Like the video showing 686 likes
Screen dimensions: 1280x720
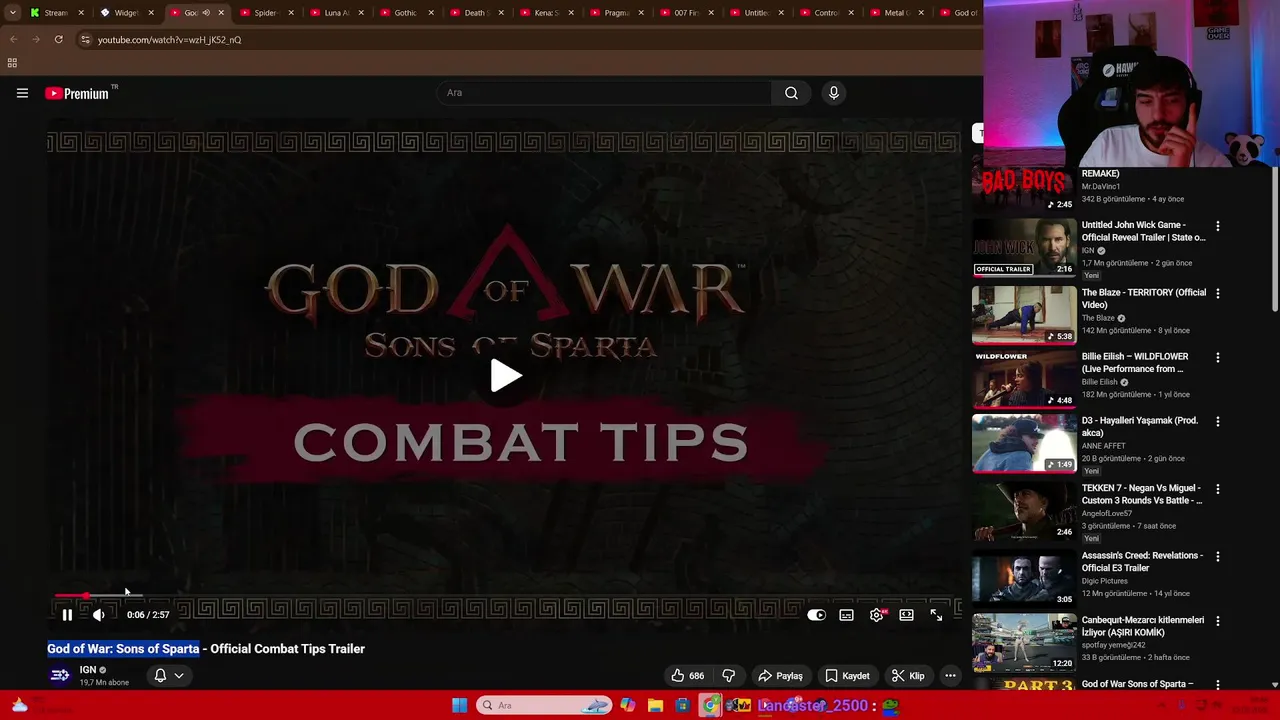(687, 676)
